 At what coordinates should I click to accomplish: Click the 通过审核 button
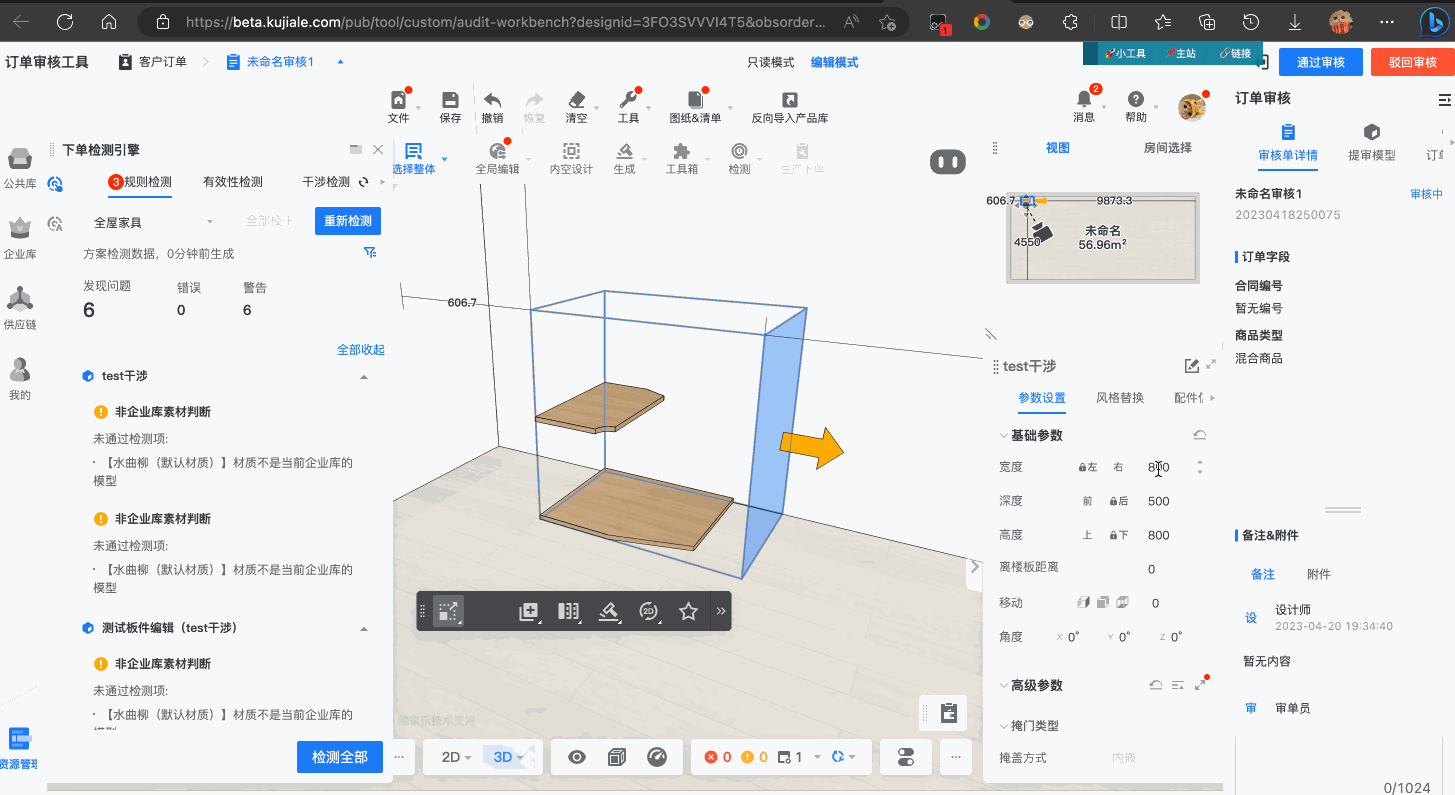(x=1320, y=62)
